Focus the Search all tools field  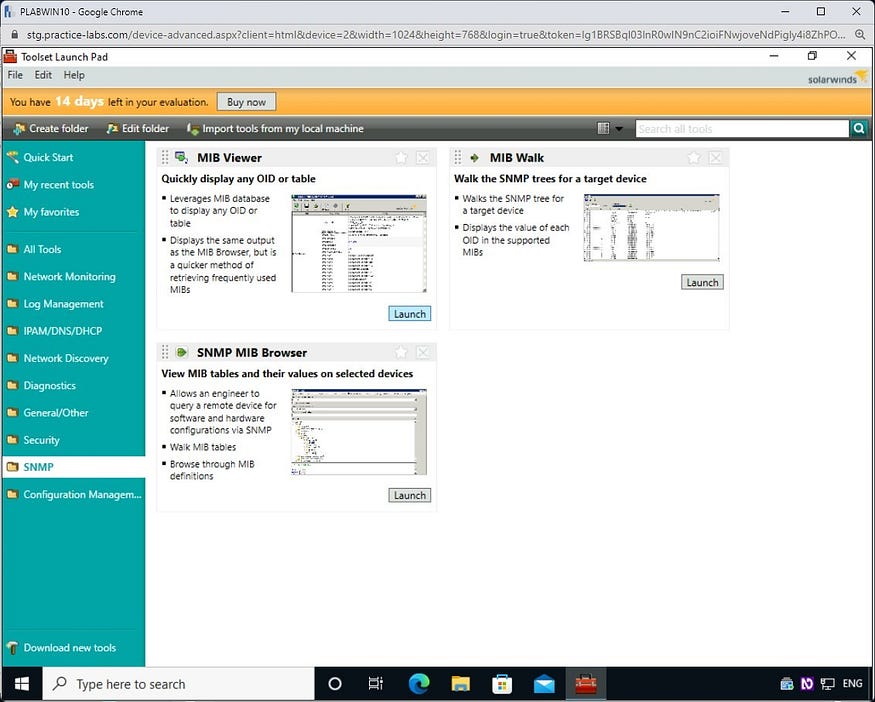(x=742, y=129)
